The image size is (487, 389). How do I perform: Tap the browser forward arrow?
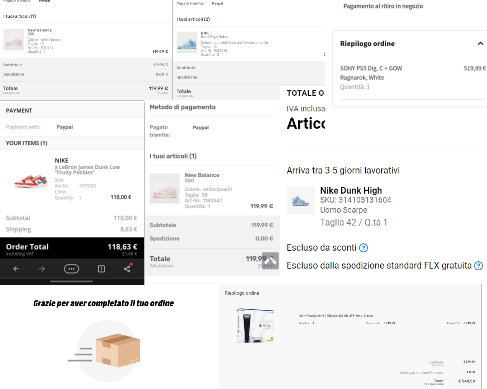coord(42,269)
